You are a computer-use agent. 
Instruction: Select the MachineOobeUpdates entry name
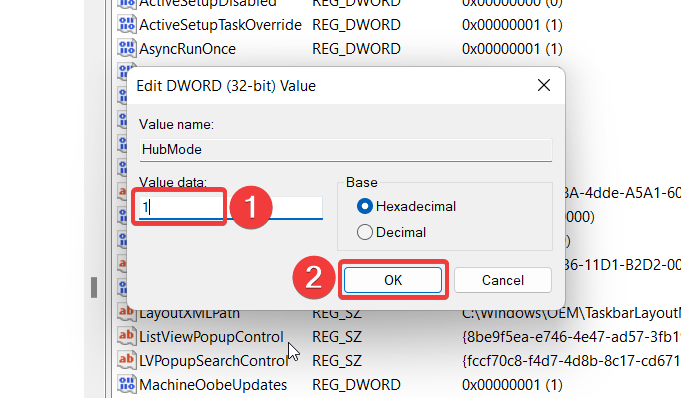click(x=213, y=385)
